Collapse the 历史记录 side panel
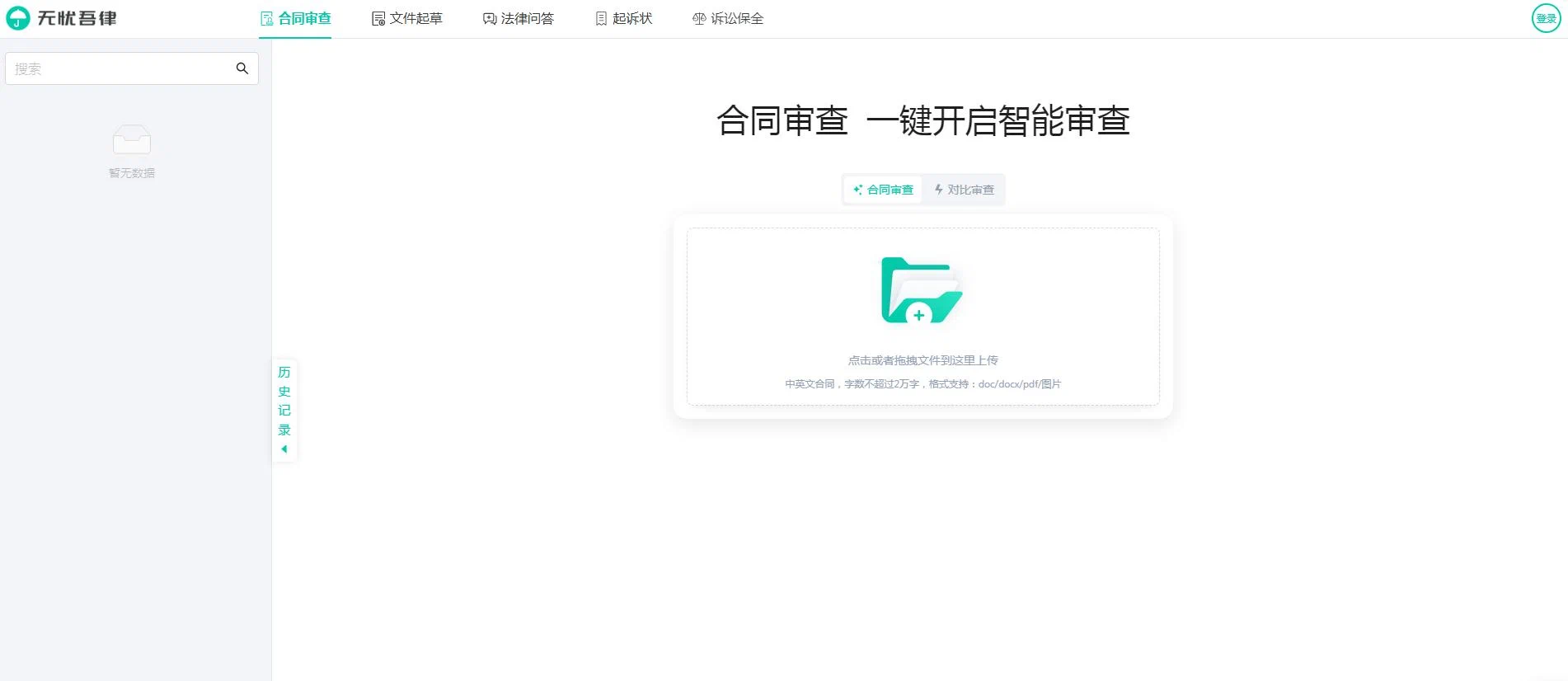Viewport: 1568px width, 681px height. (284, 410)
